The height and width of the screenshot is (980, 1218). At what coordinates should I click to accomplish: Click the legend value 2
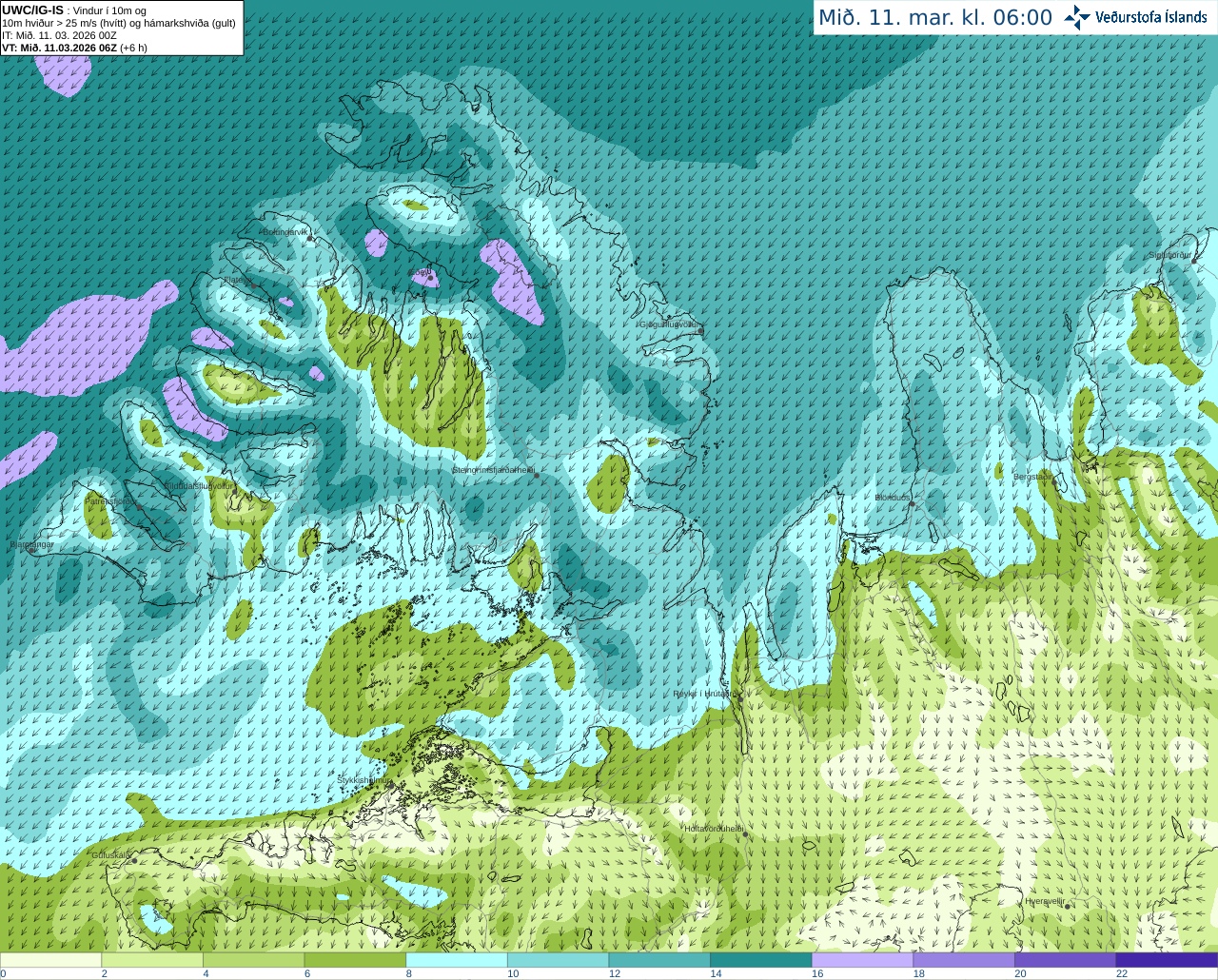(x=104, y=973)
